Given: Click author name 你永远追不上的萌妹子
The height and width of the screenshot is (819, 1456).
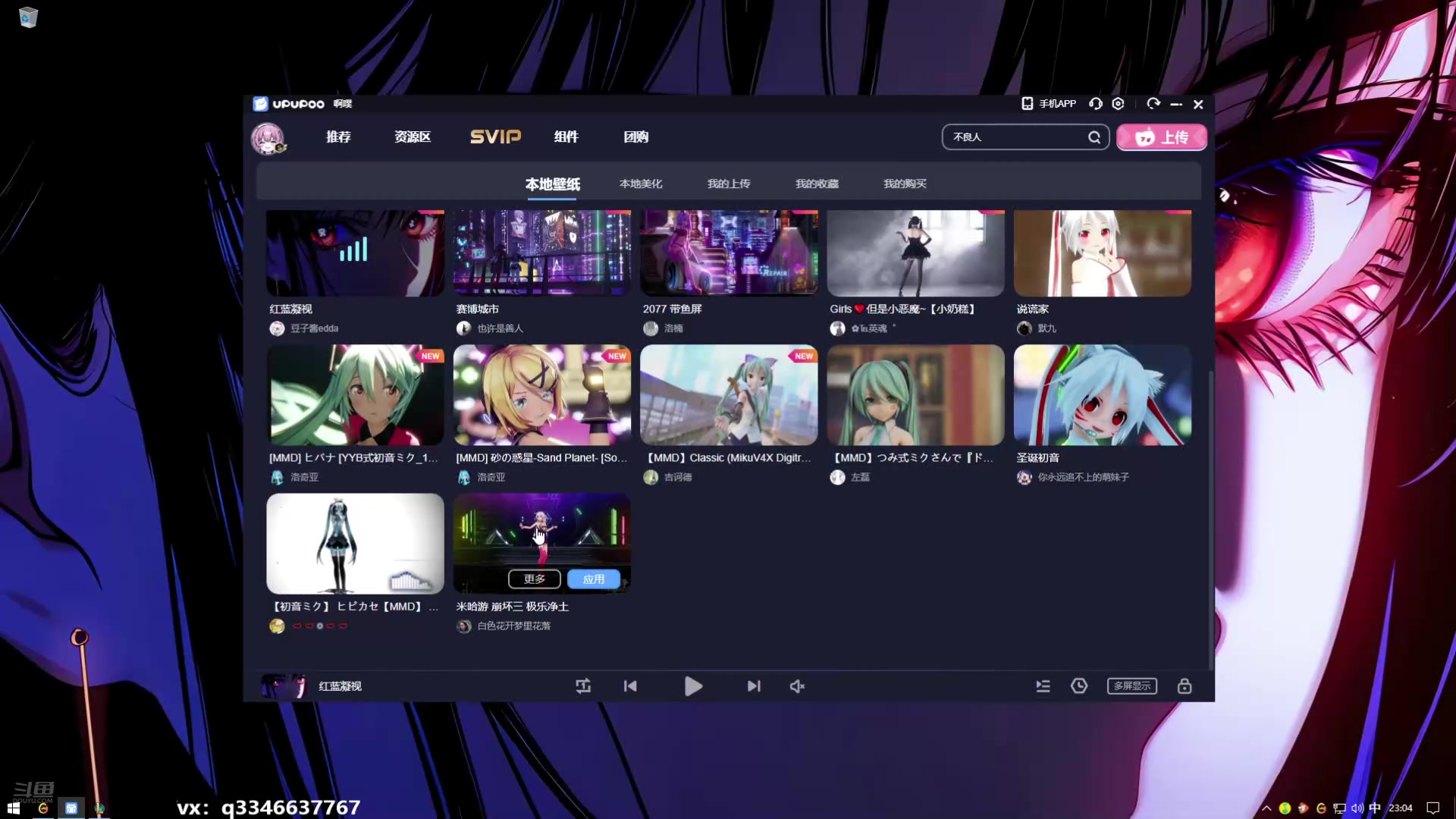Looking at the screenshot, I should coord(1084,477).
